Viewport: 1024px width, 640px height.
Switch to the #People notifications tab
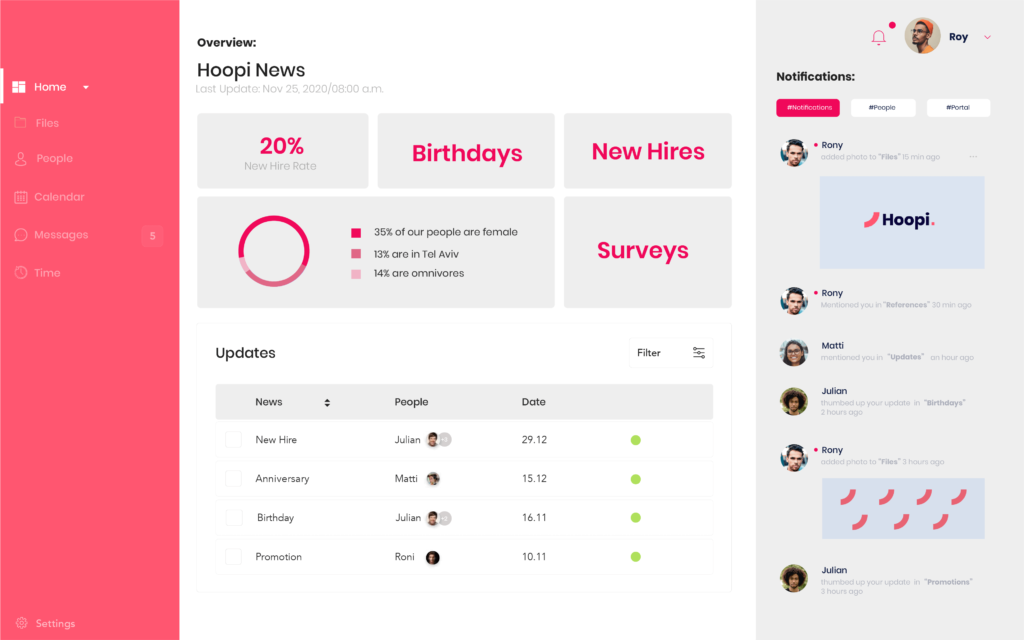[x=884, y=107]
